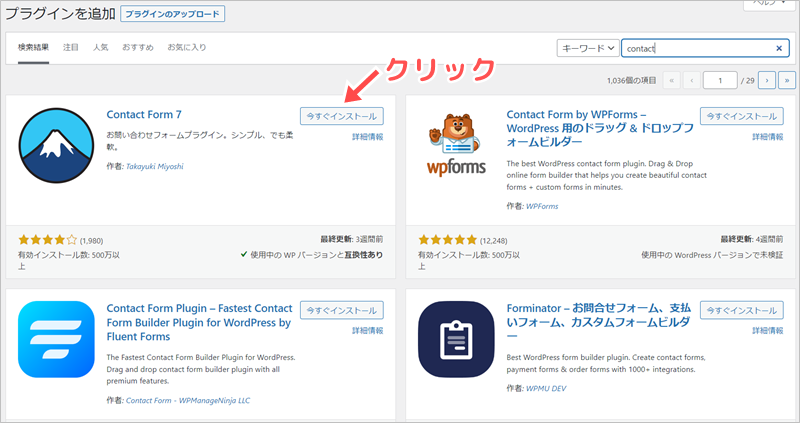Install Contact Form 7 with 今すぐインストール
Image resolution: width=800 pixels, height=423 pixels.
click(x=341, y=116)
